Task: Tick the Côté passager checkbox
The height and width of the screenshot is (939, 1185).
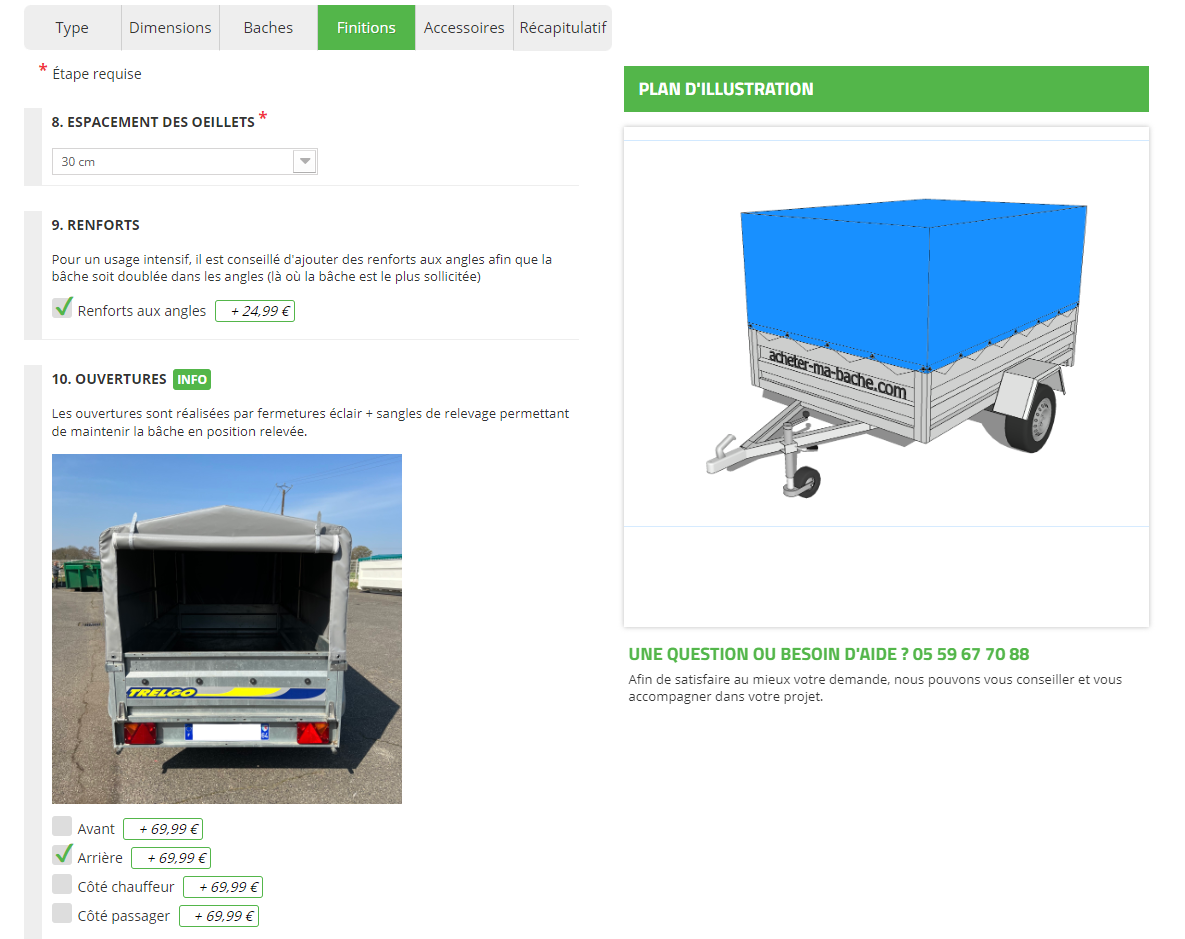Action: point(62,913)
